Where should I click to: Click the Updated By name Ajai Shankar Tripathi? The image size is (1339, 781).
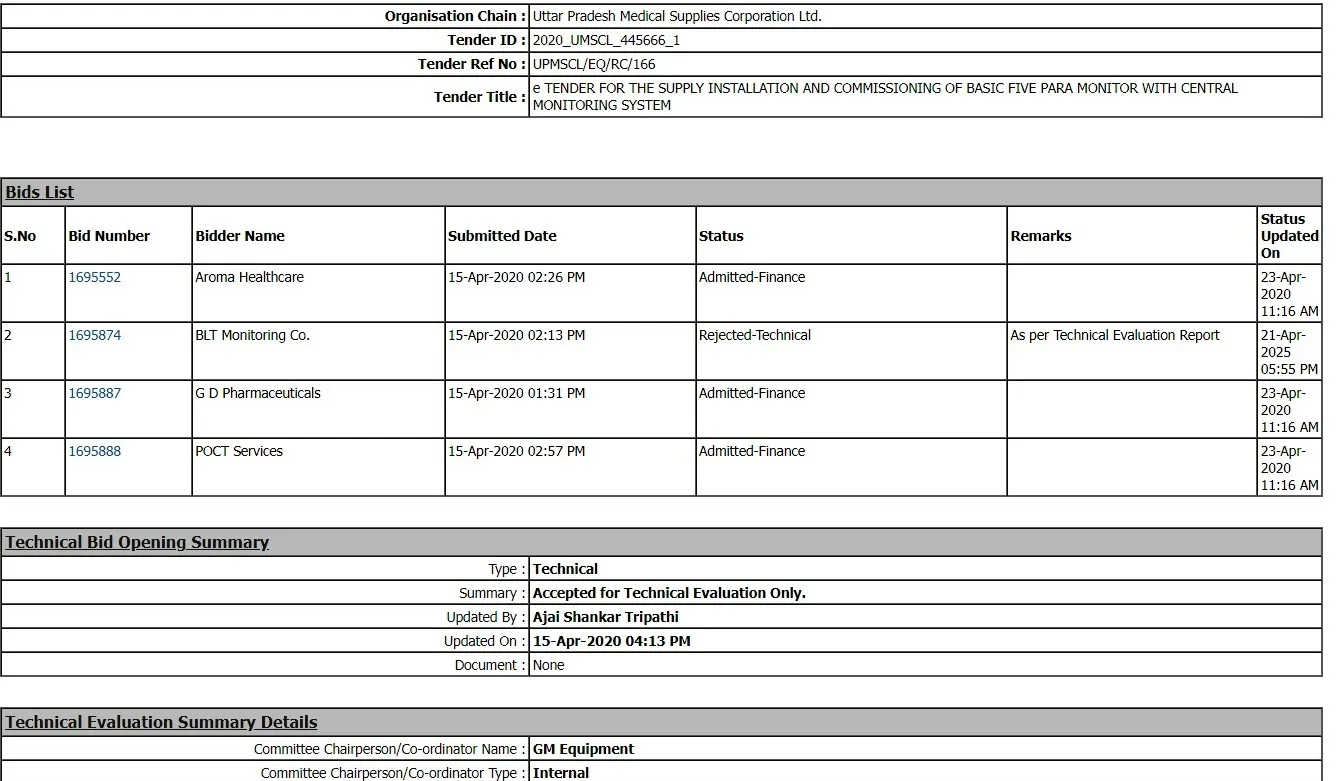pyautogui.click(x=605, y=617)
